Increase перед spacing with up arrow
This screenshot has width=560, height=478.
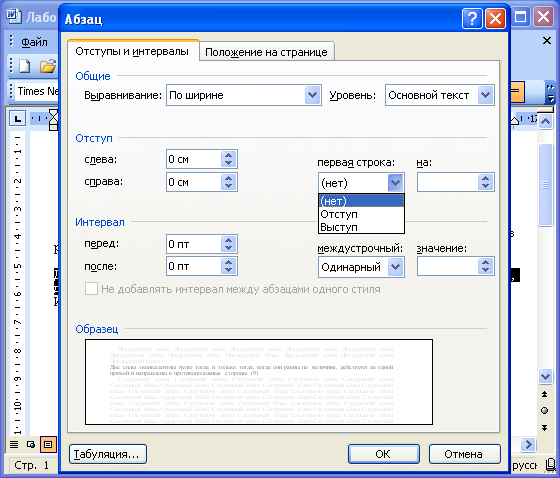point(229,240)
